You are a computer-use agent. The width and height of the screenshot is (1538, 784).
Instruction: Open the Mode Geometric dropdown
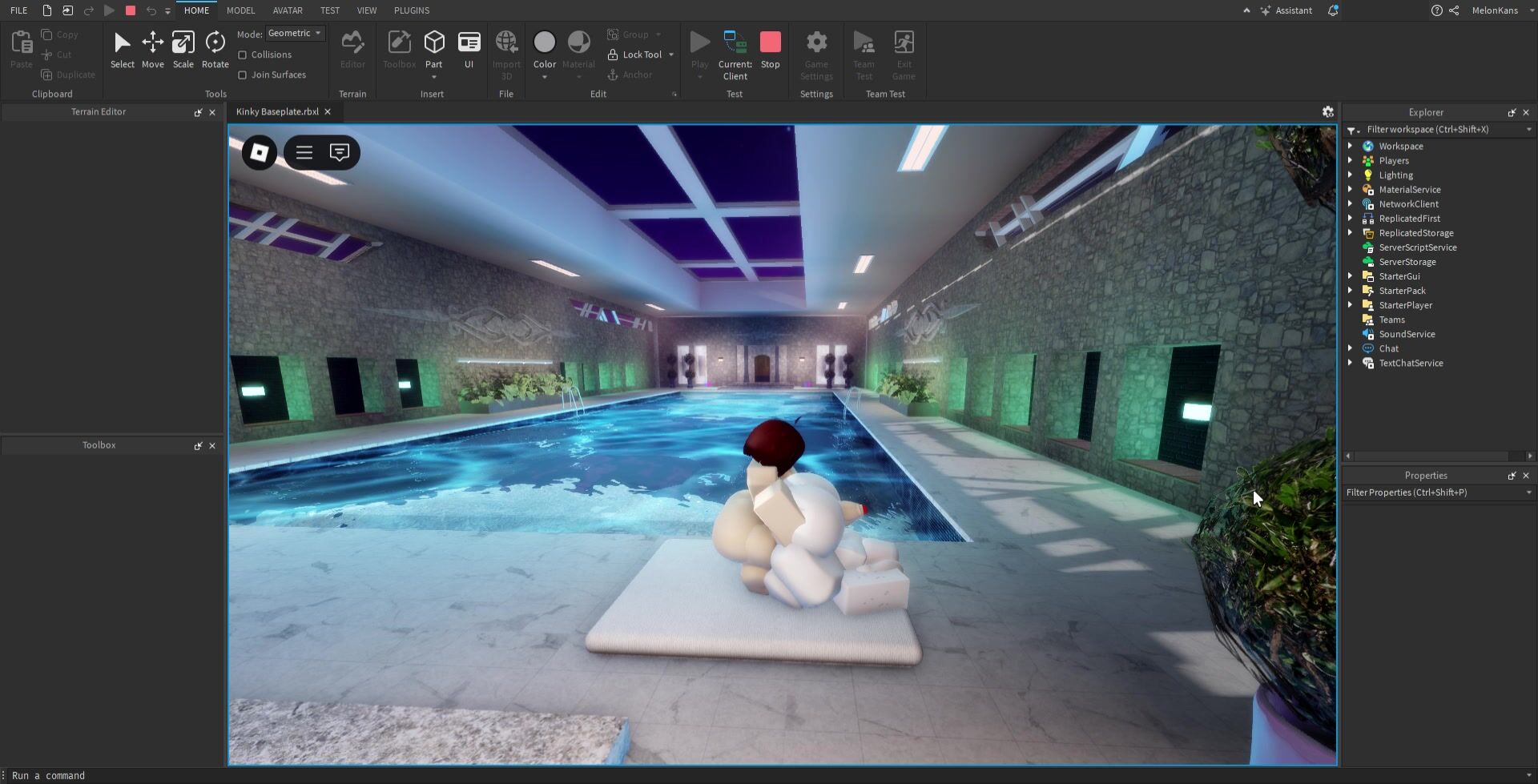click(x=295, y=34)
